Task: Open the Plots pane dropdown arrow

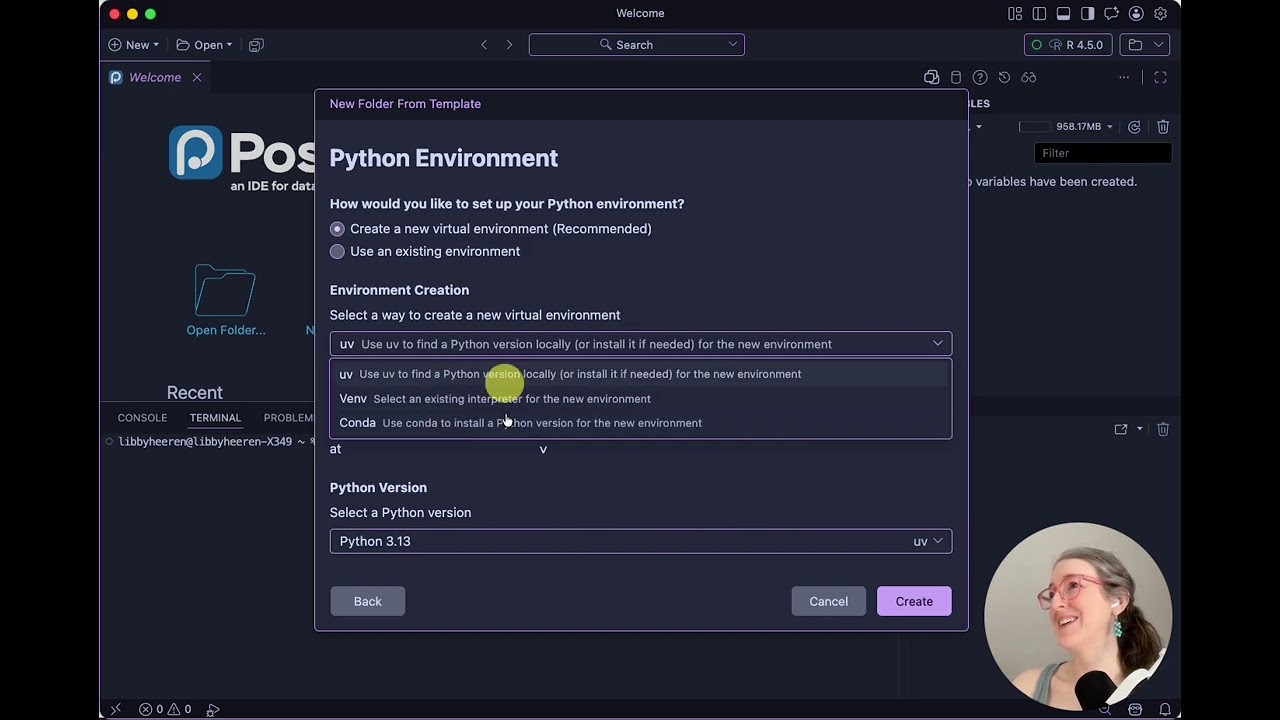Action: pos(1139,429)
